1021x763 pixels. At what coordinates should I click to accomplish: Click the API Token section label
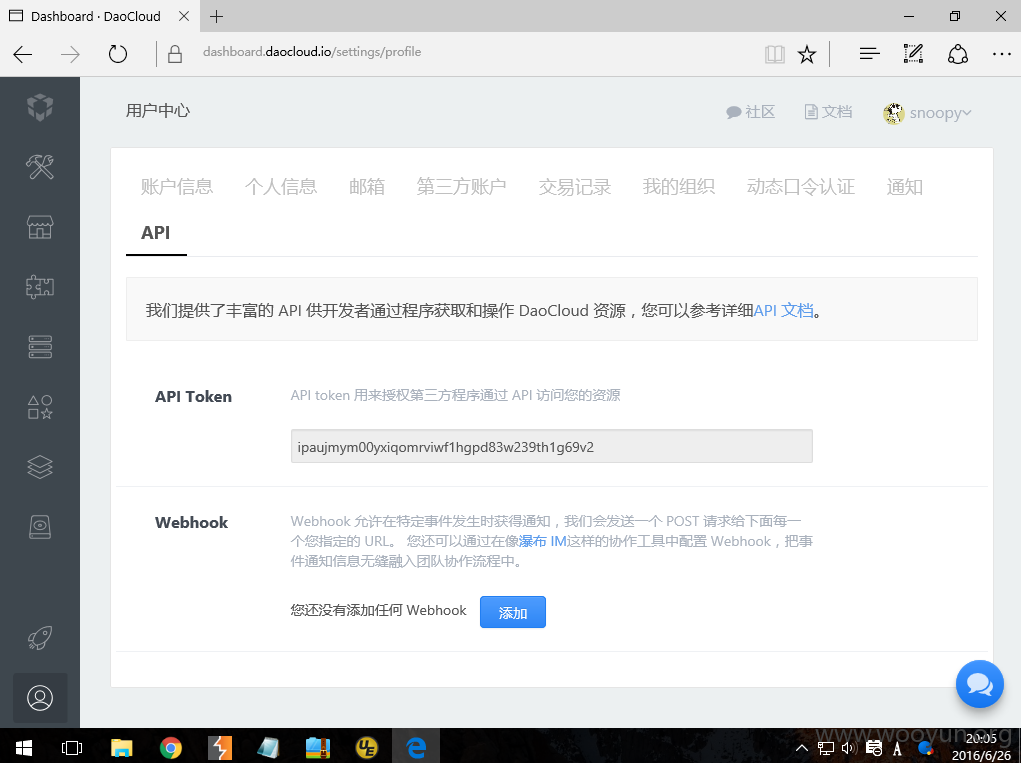point(193,396)
